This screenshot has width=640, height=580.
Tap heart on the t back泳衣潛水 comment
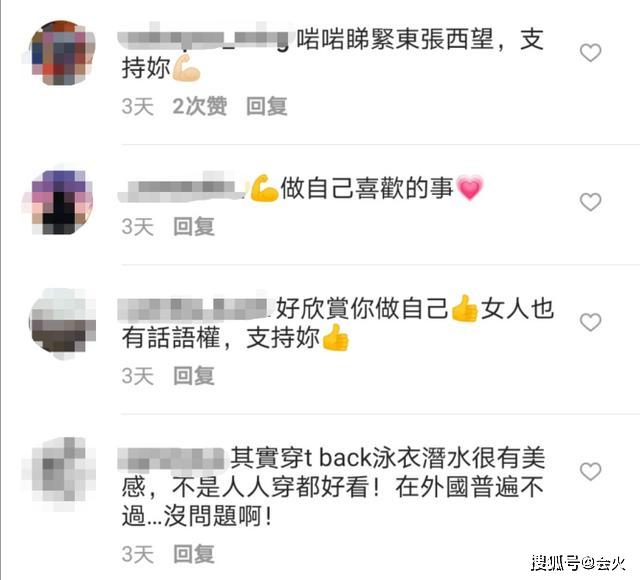pos(591,471)
